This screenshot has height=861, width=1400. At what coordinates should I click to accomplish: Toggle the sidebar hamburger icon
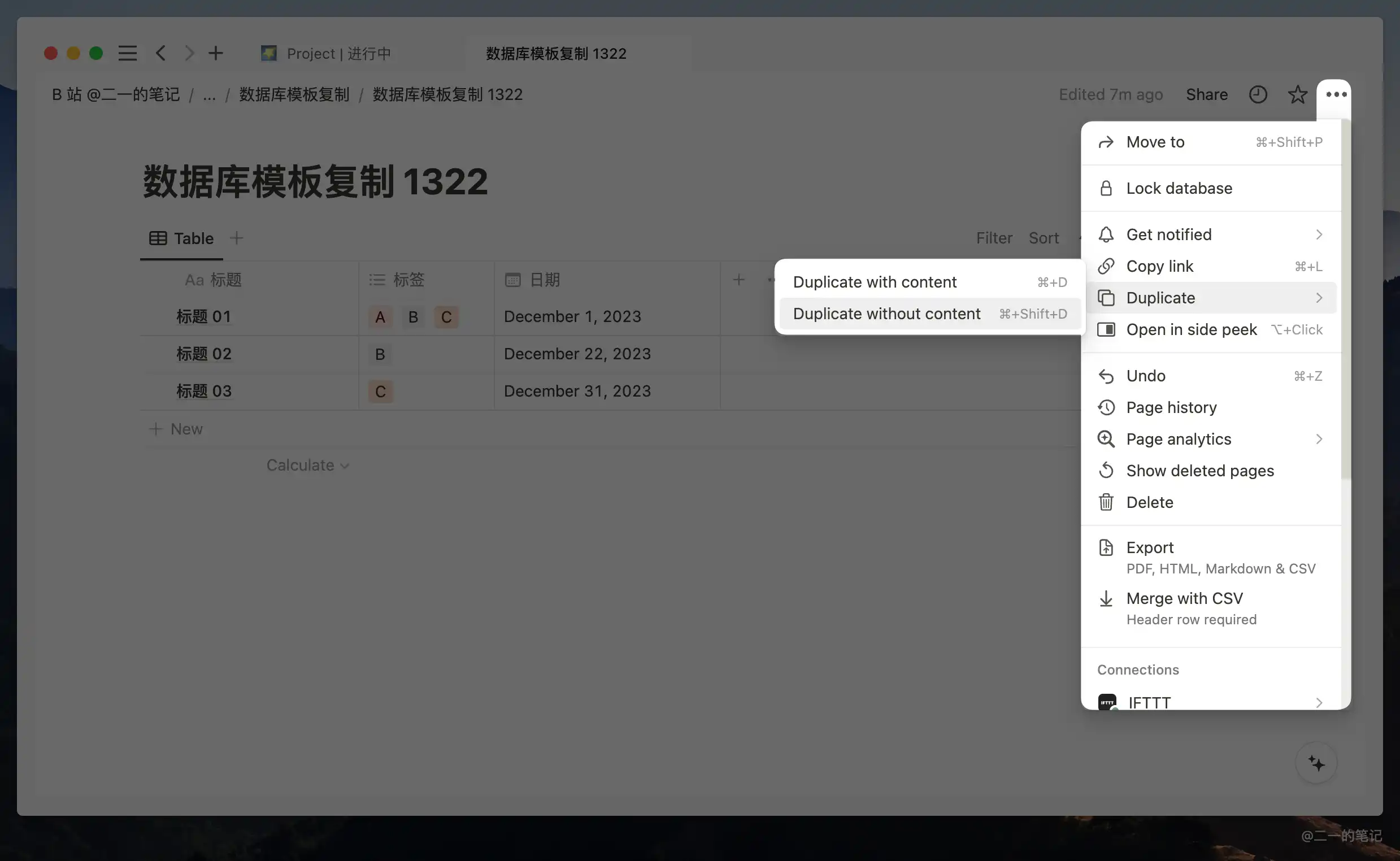click(127, 54)
